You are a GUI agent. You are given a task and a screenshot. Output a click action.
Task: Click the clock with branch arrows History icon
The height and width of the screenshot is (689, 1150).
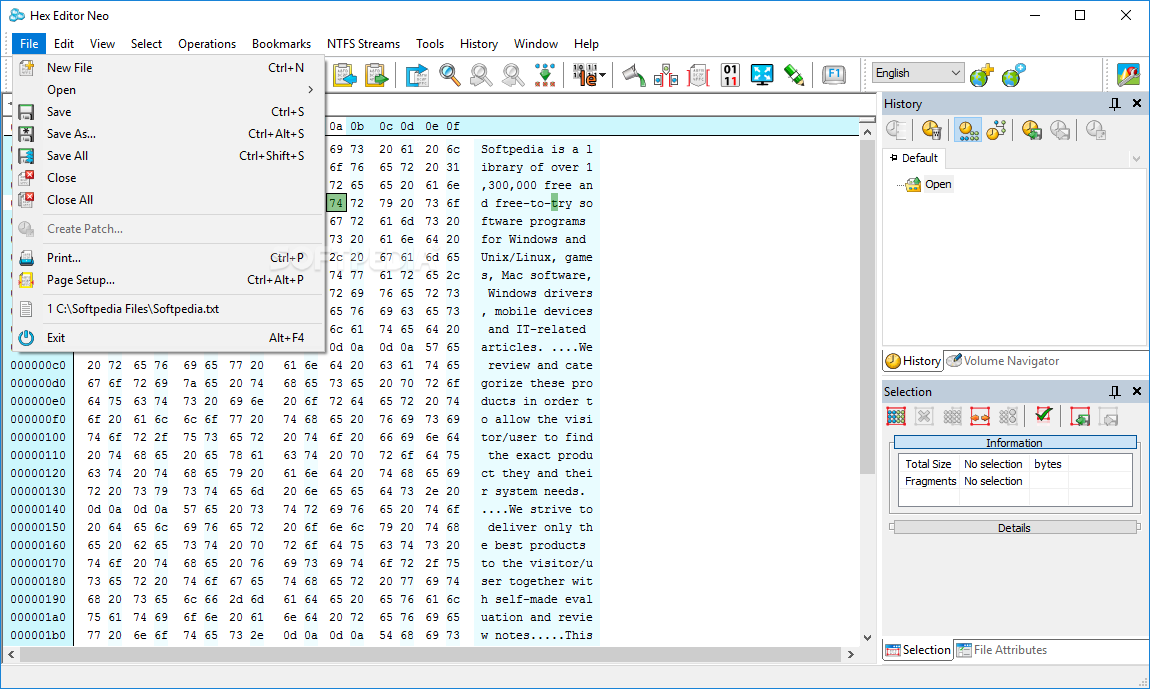tap(996, 130)
